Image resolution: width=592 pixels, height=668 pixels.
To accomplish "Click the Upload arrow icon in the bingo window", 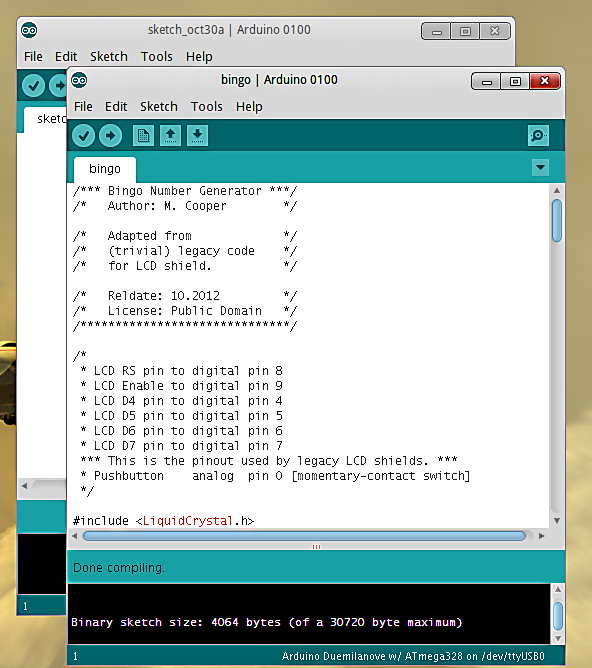I will (110, 136).
